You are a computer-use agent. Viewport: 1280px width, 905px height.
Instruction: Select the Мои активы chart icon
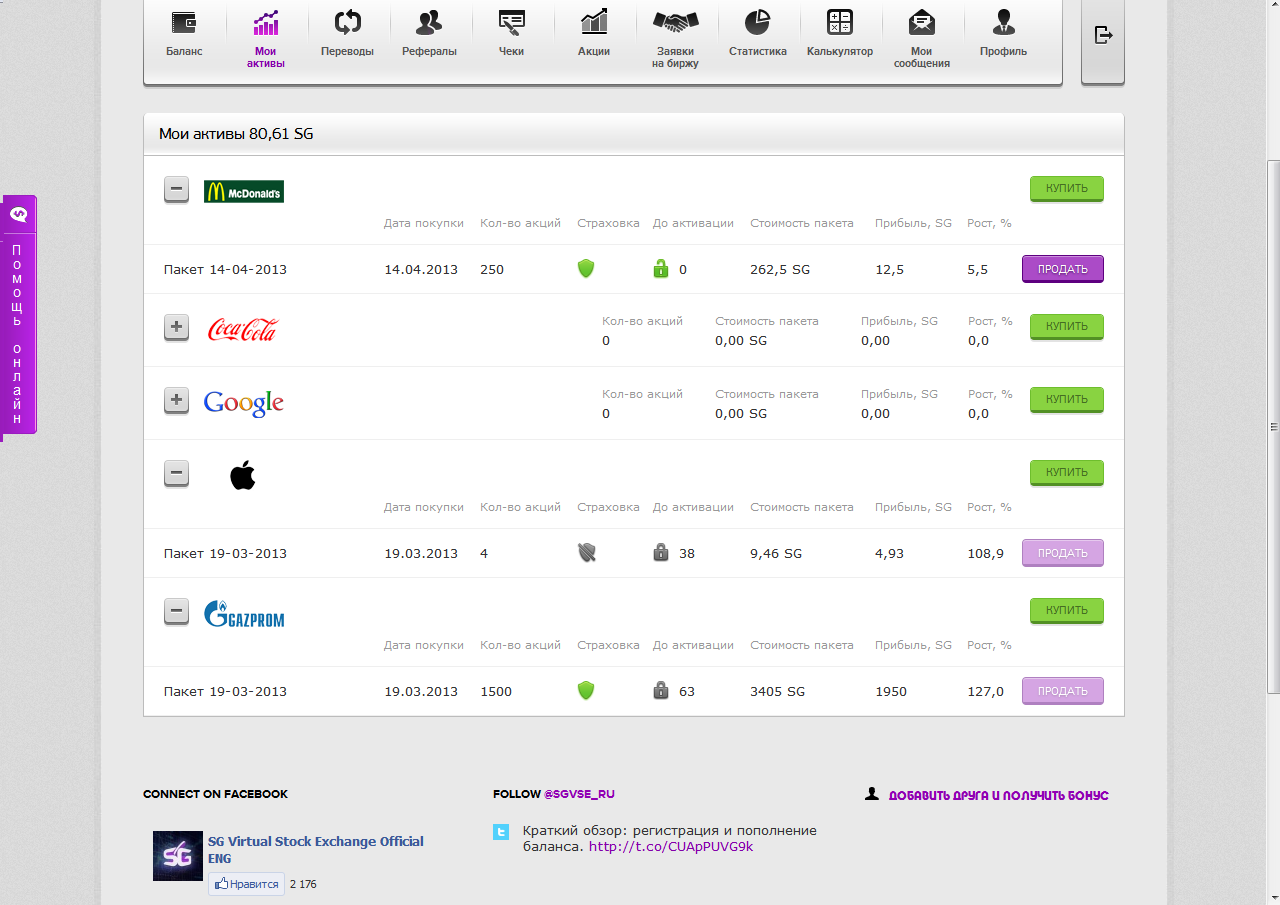coord(266,22)
